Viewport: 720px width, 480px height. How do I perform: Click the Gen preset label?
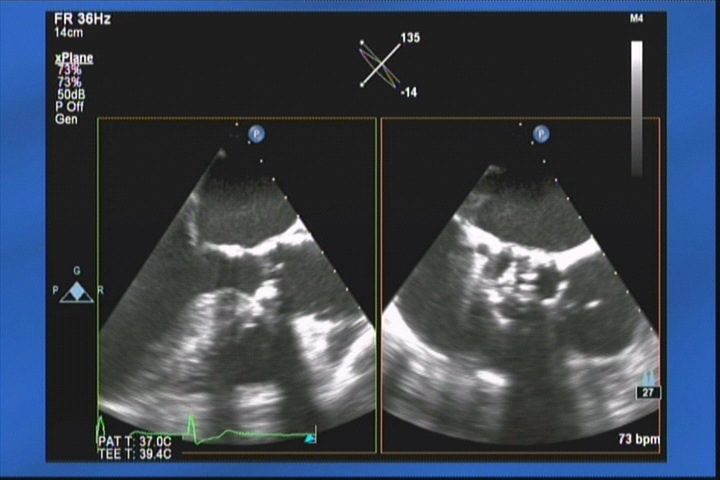tap(67, 119)
